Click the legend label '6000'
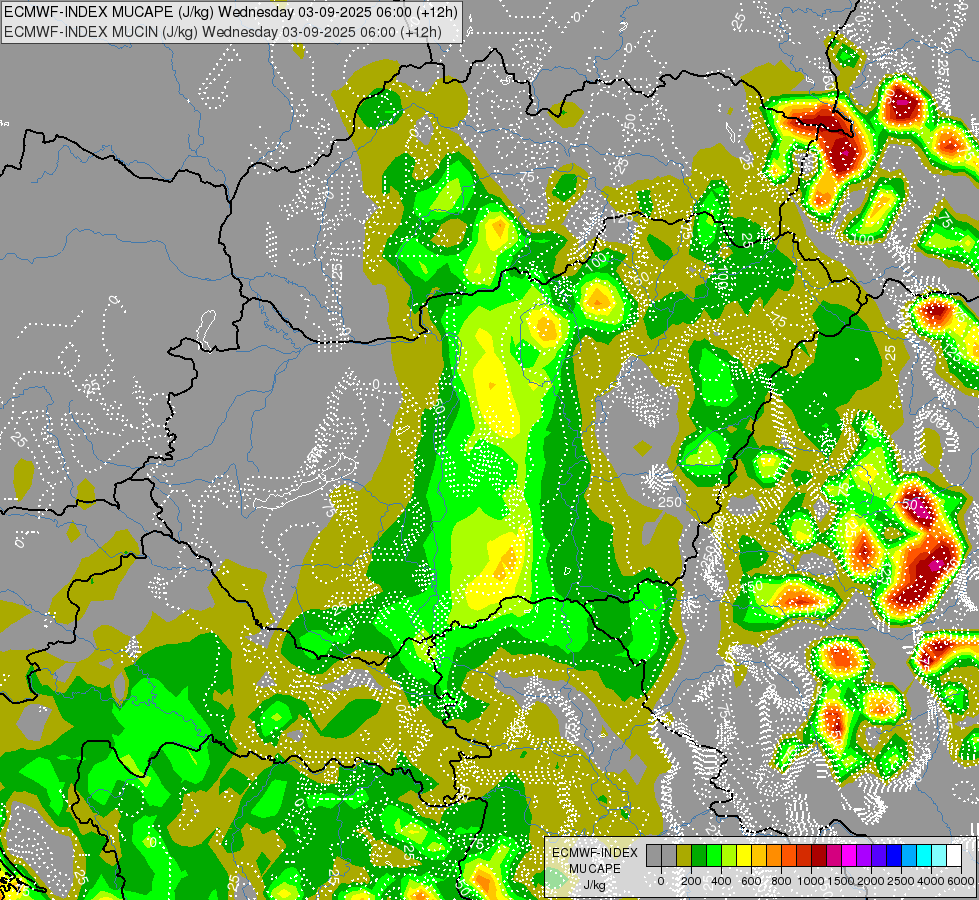Viewport: 979px width, 900px height. (x=961, y=881)
